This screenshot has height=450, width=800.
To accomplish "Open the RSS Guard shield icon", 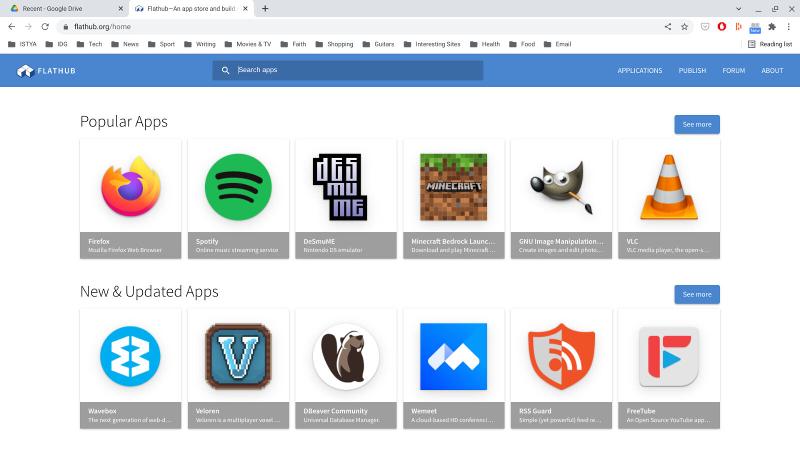I will tap(561, 356).
